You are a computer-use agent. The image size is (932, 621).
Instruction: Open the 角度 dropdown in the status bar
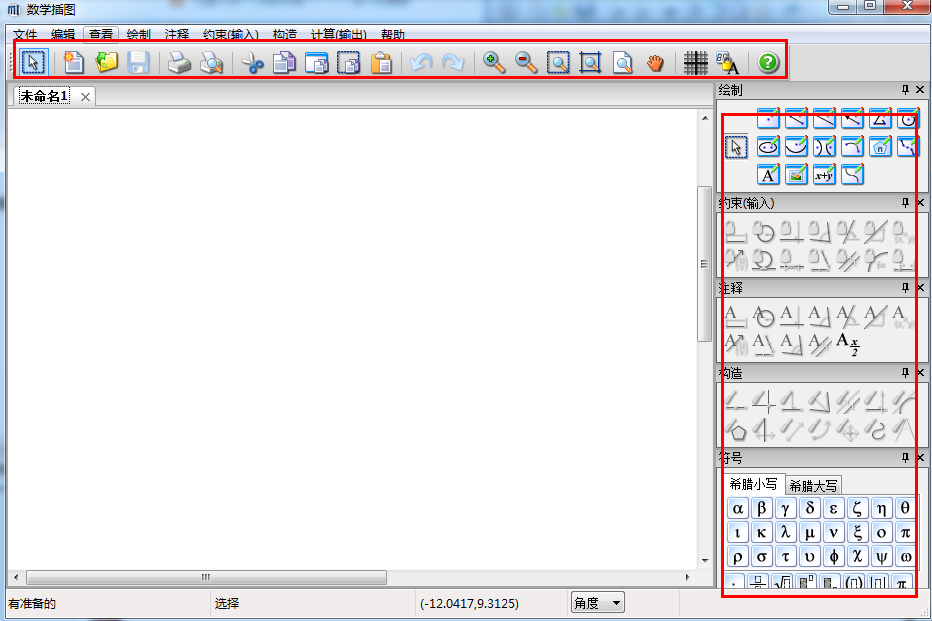point(597,603)
